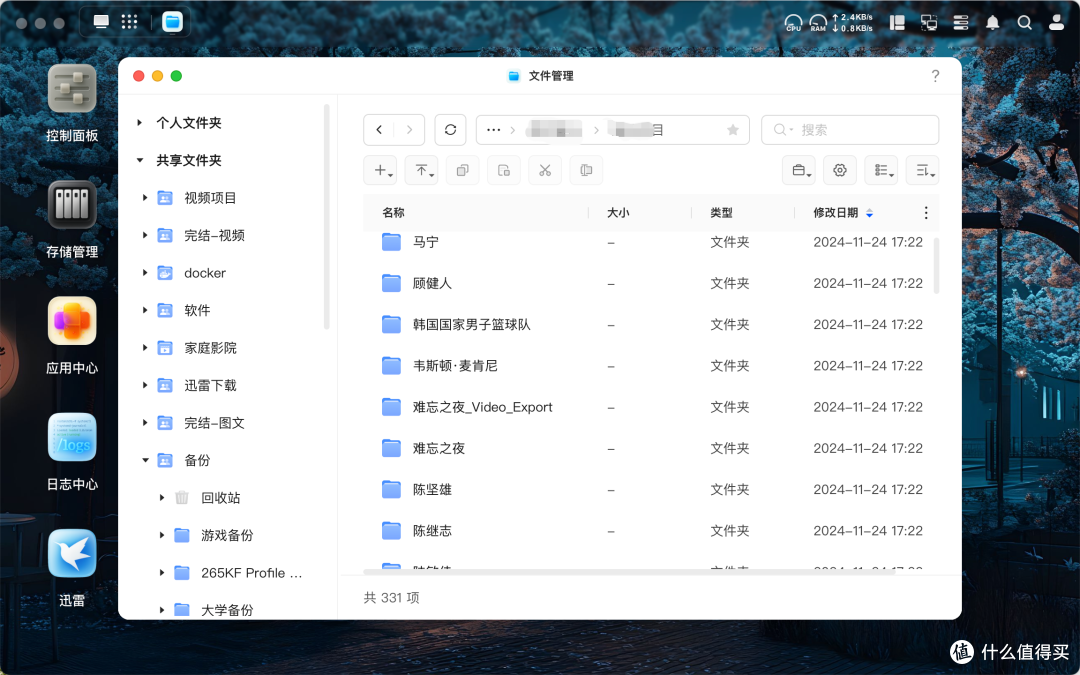
Task: Open the 日志中心 desktop icon
Action: click(72, 437)
